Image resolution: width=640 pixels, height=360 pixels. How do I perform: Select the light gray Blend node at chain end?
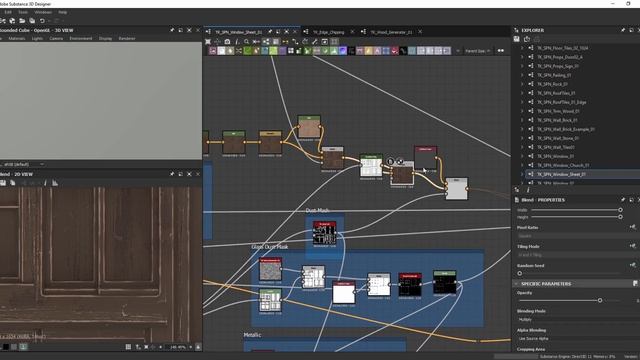pos(456,189)
